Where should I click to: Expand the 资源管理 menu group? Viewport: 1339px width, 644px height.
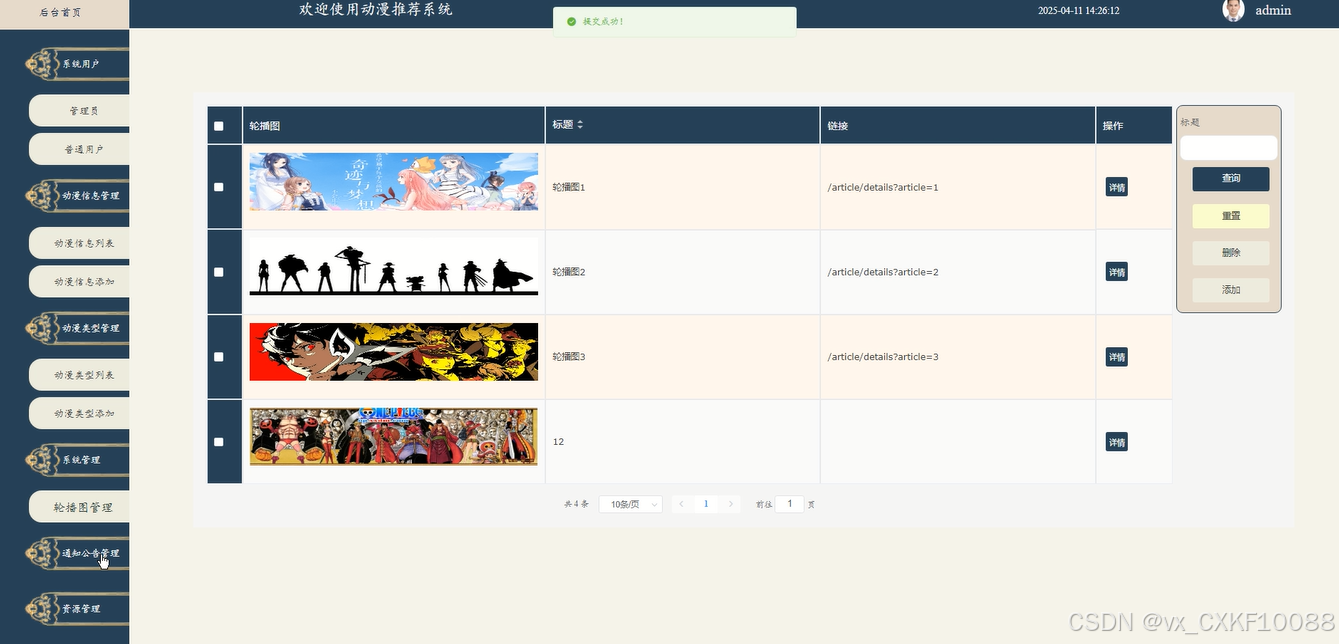(75, 608)
